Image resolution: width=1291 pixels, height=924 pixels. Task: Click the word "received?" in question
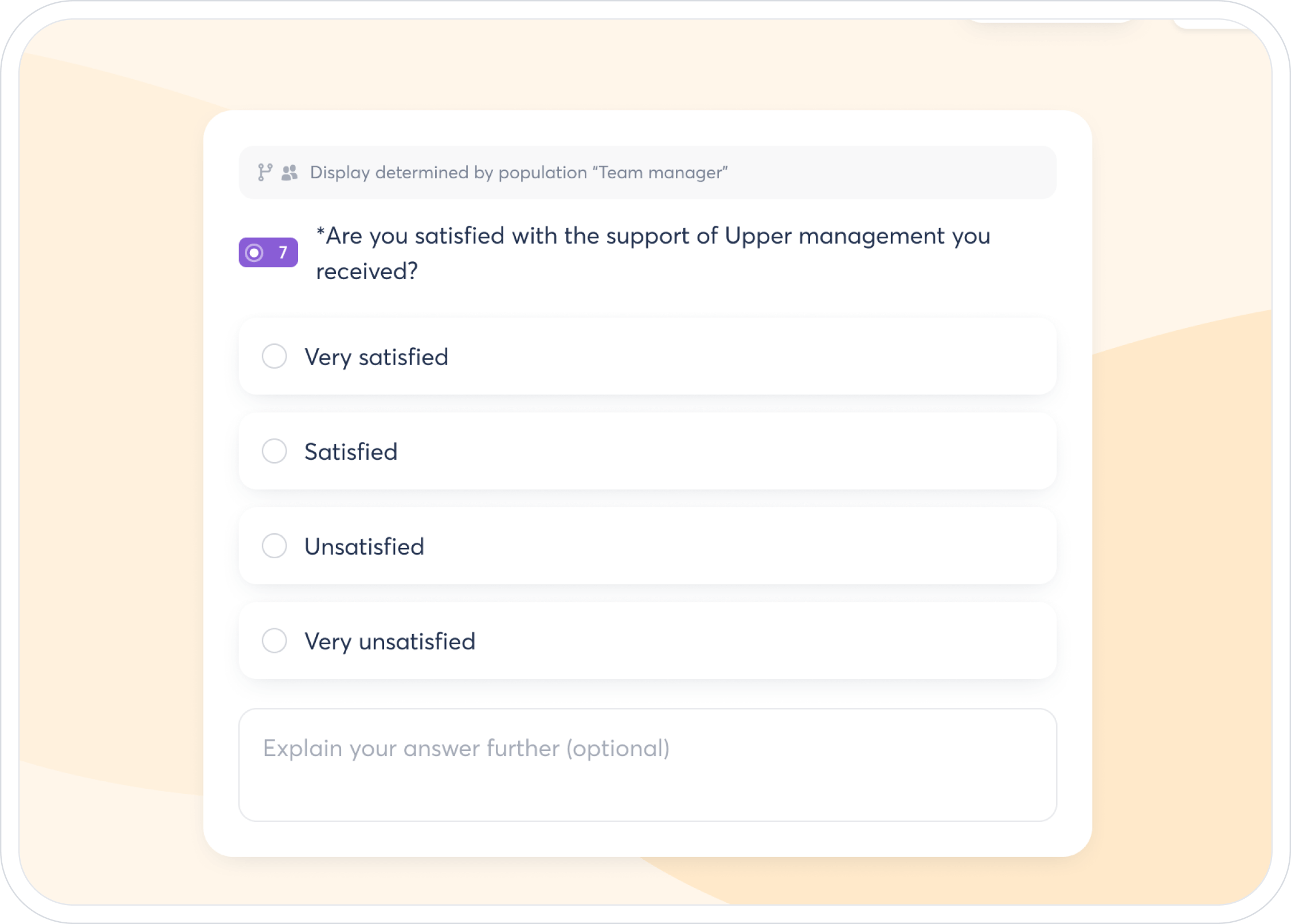point(367,272)
